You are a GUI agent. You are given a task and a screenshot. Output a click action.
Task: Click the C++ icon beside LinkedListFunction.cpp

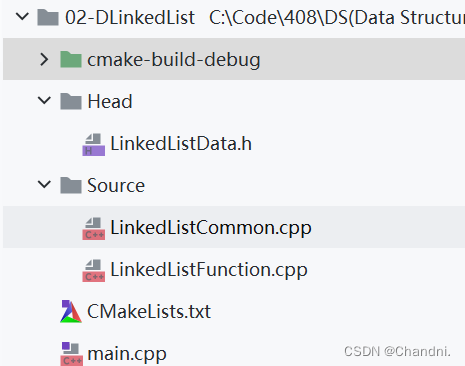(x=94, y=270)
